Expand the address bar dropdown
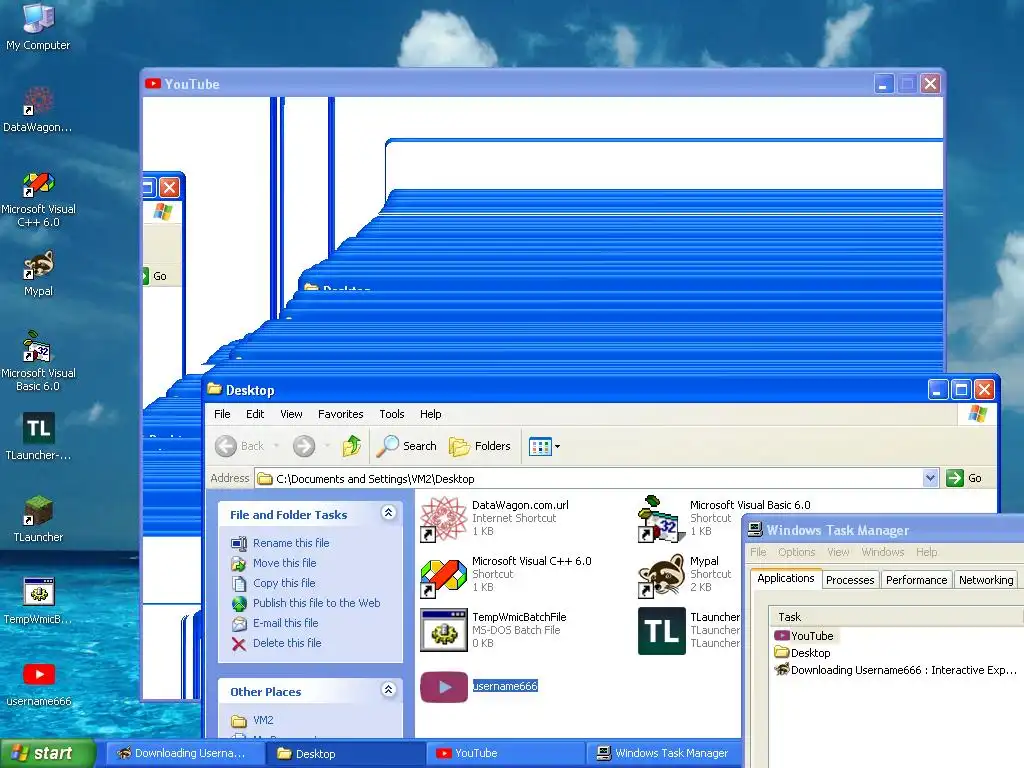Screen dimensions: 1024x768 click(930, 478)
